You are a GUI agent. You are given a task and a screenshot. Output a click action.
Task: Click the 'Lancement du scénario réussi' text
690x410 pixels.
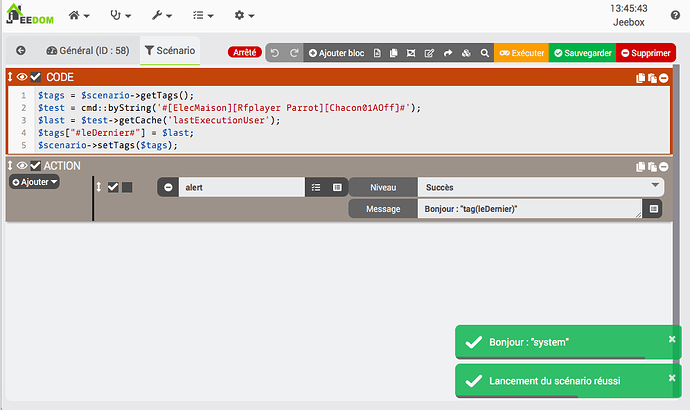(x=555, y=381)
